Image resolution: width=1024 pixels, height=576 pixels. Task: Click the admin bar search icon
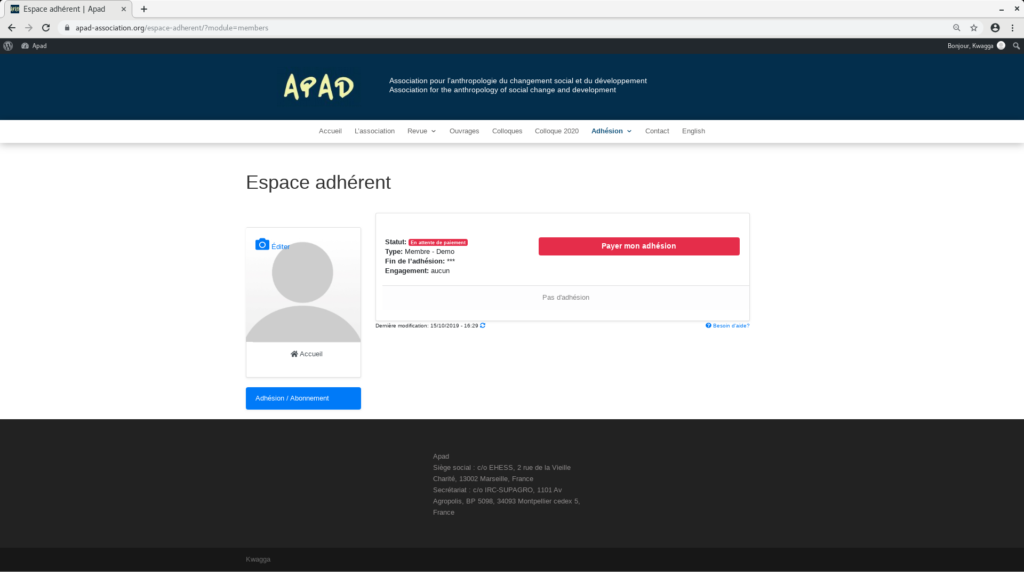pos(1016,46)
